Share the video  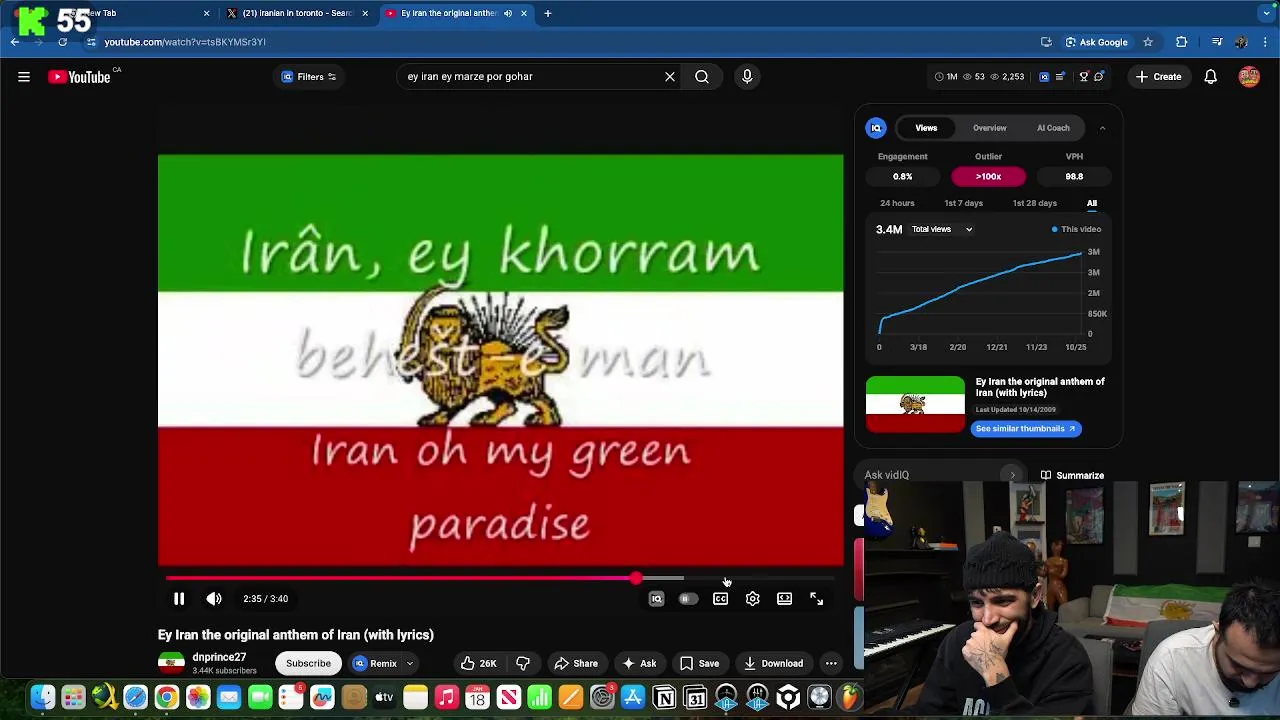[576, 663]
